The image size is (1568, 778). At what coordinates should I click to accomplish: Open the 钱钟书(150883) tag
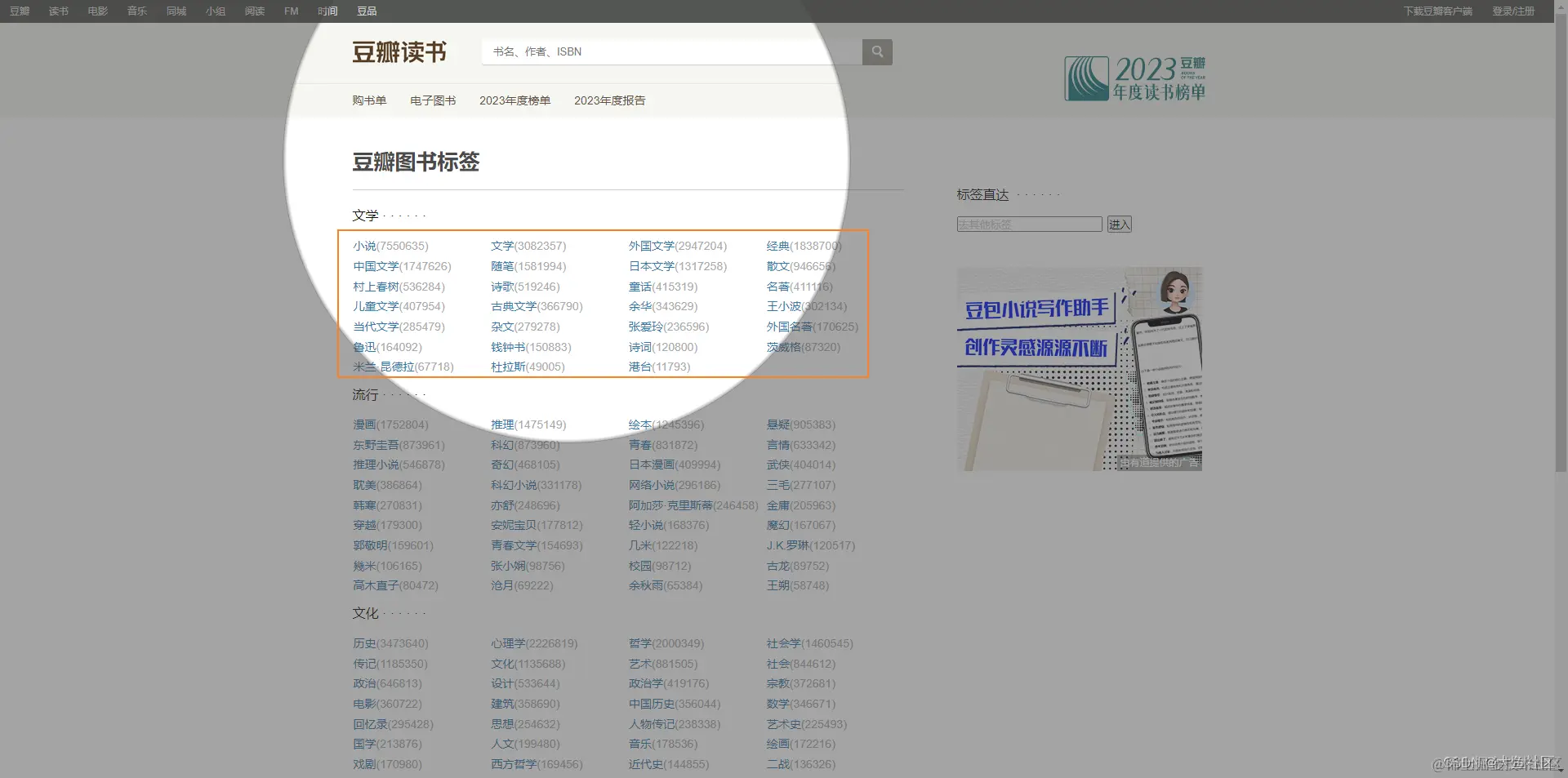point(531,347)
